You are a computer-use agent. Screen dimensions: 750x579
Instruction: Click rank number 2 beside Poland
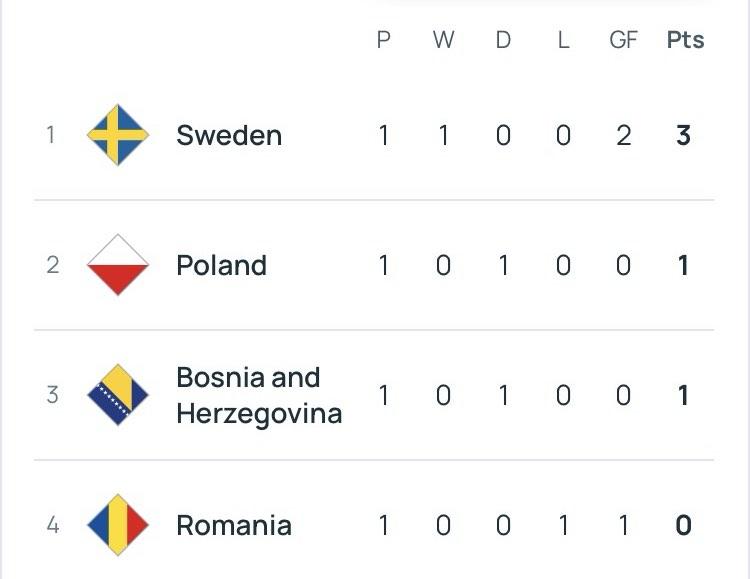pos(53,265)
